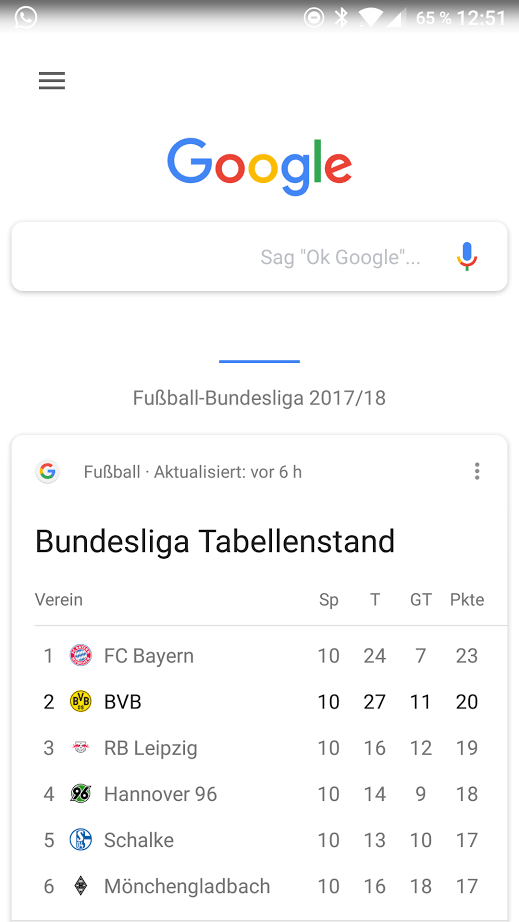Tap the microphone voice search icon
519x922 pixels.
(x=467, y=256)
